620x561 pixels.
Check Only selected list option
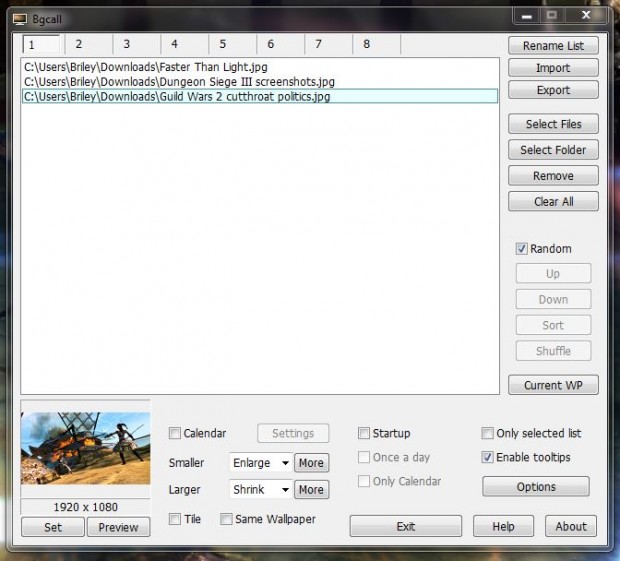coord(488,433)
